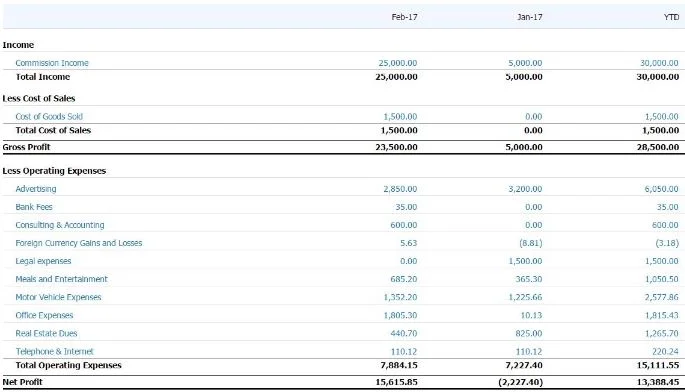The height and width of the screenshot is (392, 685).
Task: Click Cost of Goods Sold Jan-17 value 0.00
Action: (x=533, y=117)
